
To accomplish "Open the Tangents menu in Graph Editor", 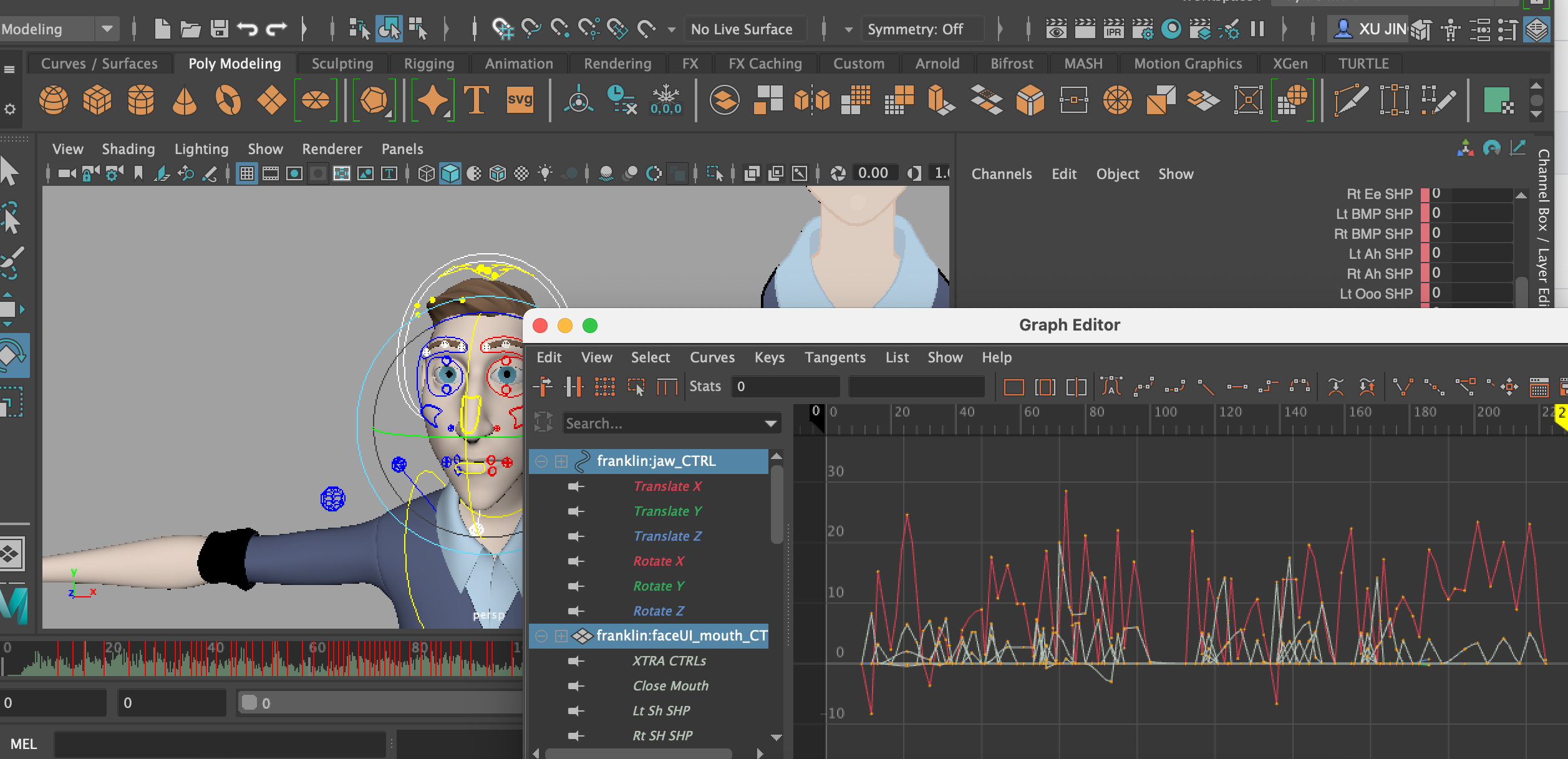I will pos(835,357).
